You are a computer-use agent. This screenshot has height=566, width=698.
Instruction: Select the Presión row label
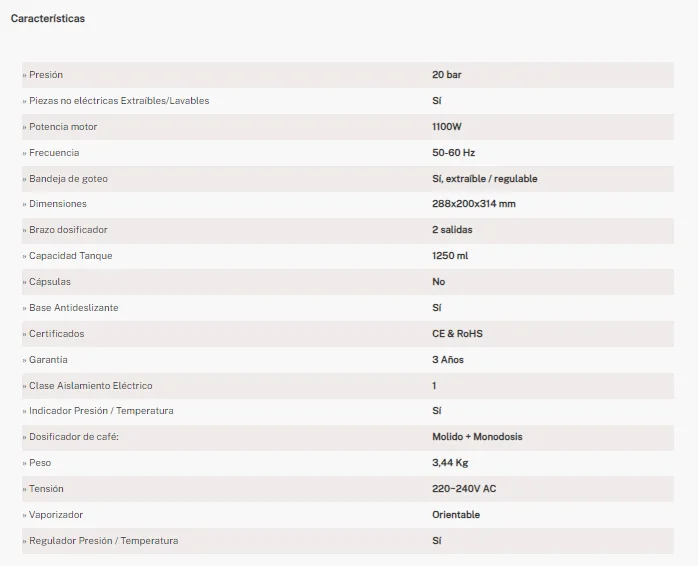[x=46, y=75]
